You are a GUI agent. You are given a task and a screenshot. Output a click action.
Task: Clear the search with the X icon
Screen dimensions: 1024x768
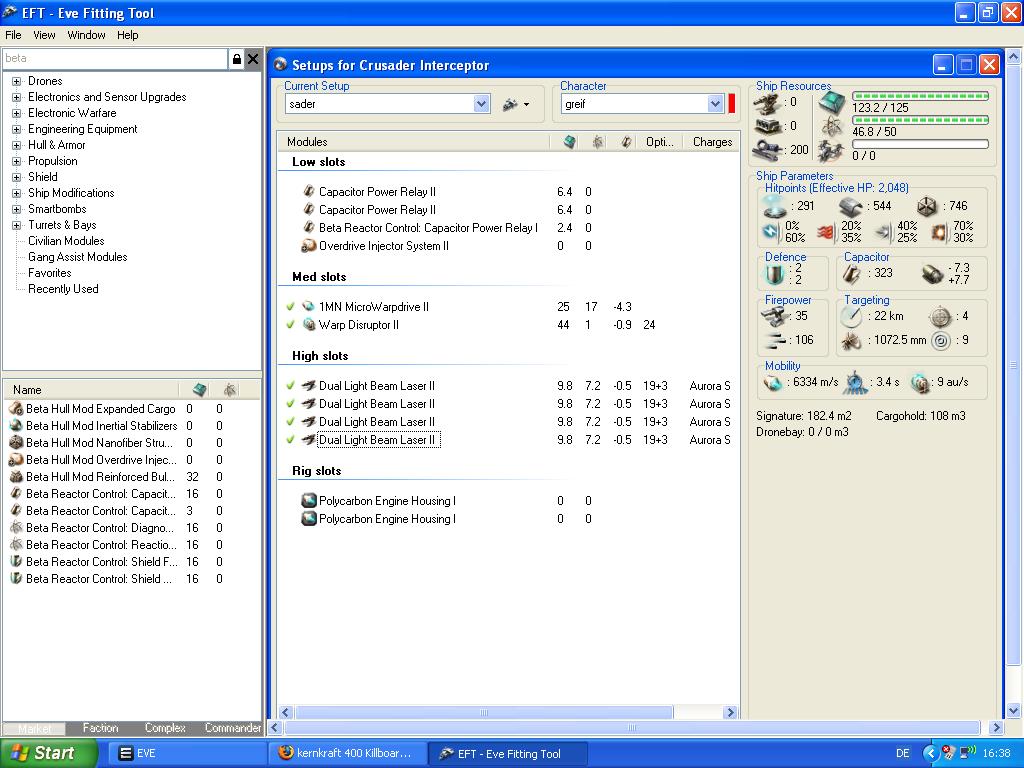(253, 59)
